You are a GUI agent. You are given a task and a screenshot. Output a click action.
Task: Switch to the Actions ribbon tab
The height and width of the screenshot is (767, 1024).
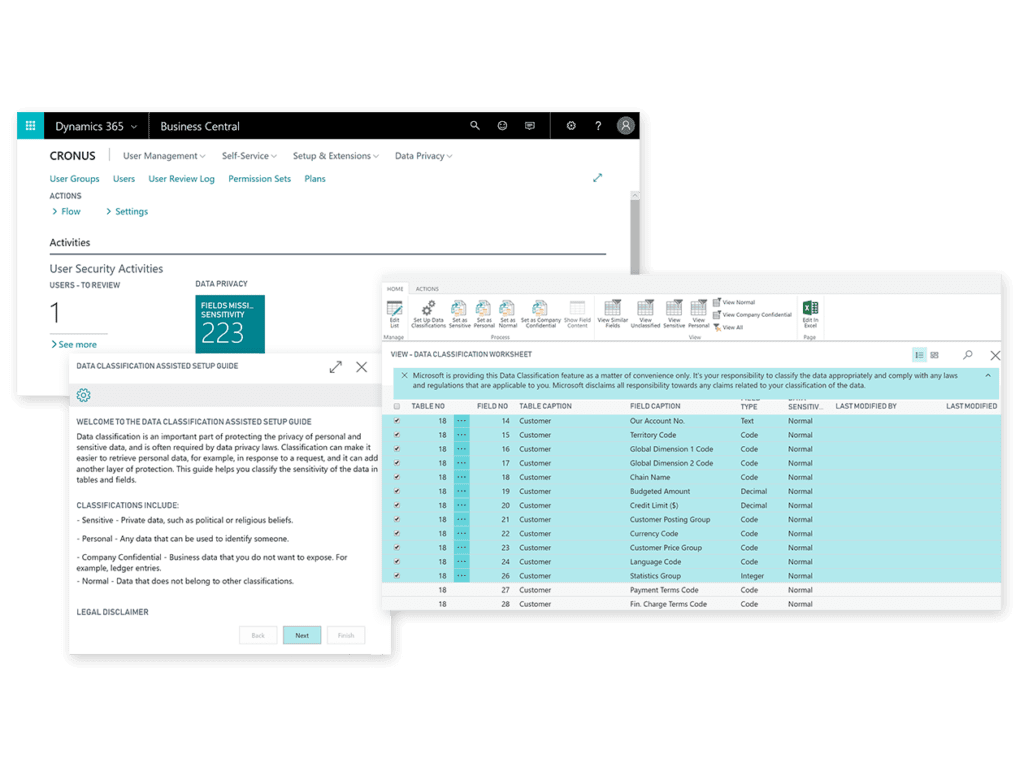click(x=427, y=289)
